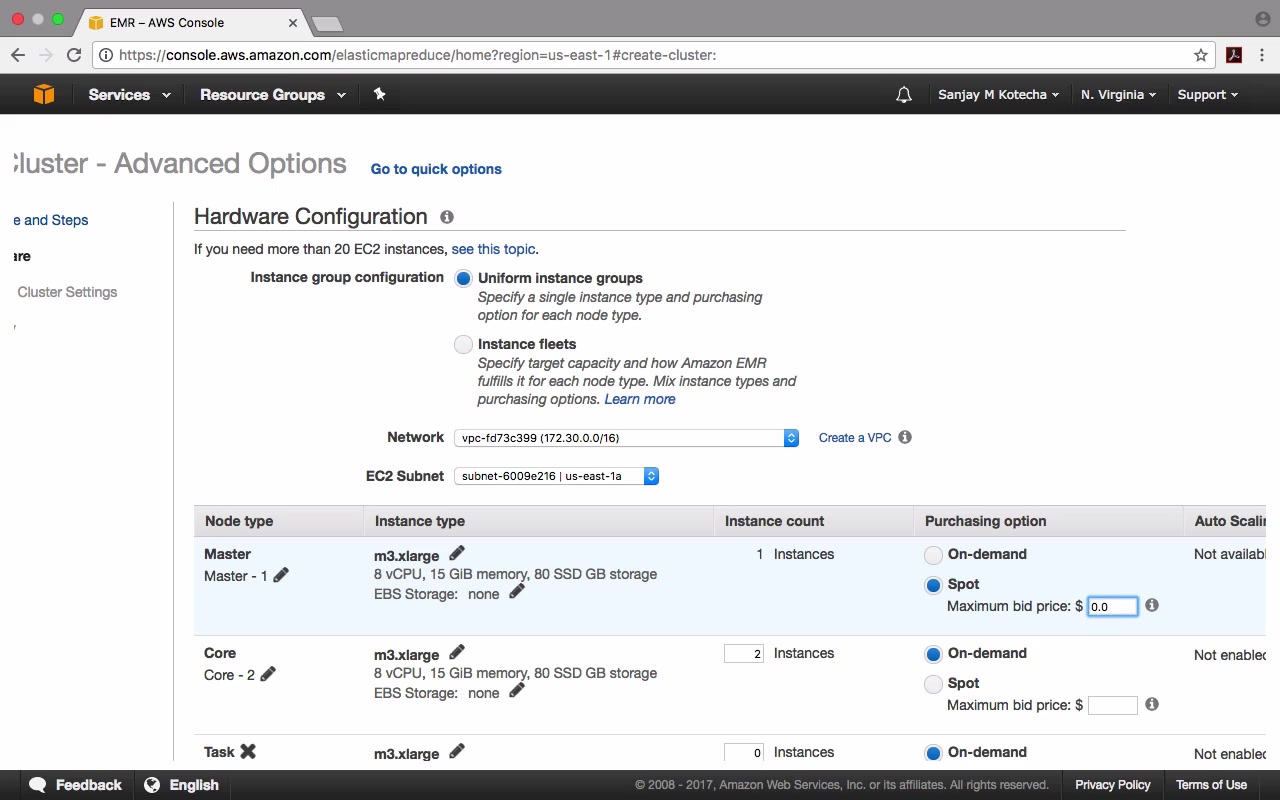
Task: Open the EC2 Subnet dropdown
Action: tap(556, 476)
